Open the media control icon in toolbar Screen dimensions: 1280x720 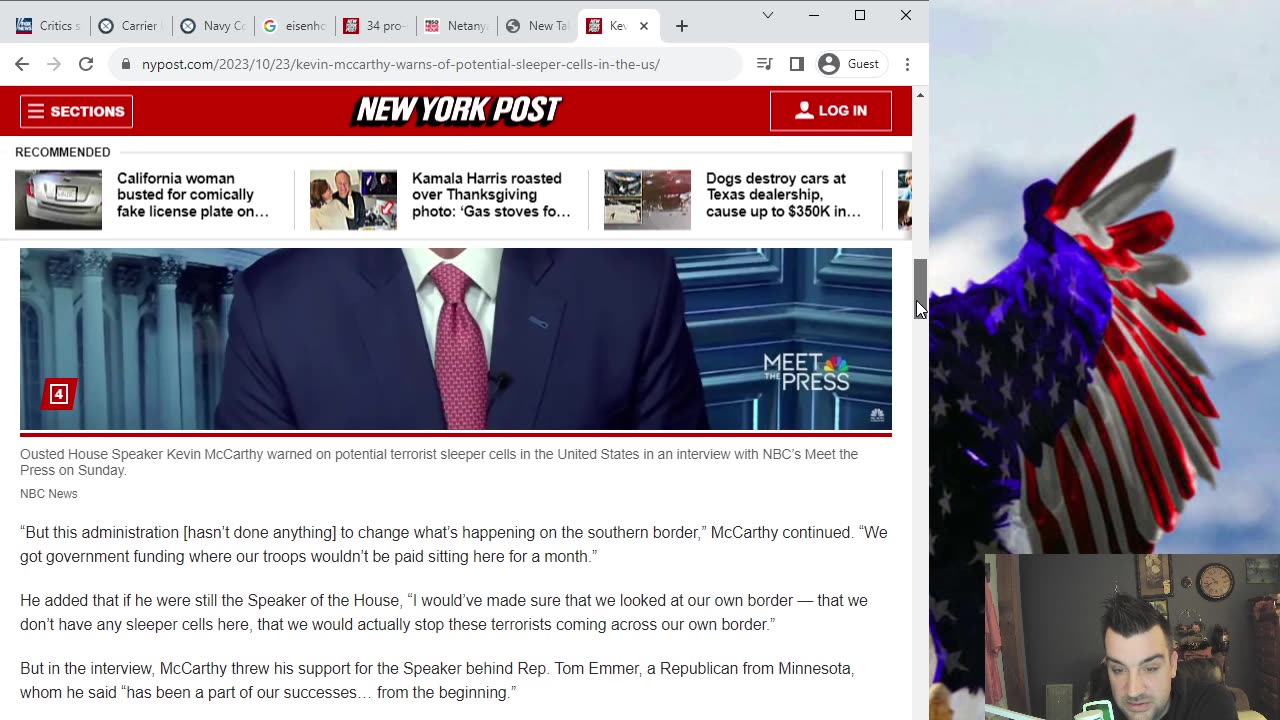click(765, 64)
